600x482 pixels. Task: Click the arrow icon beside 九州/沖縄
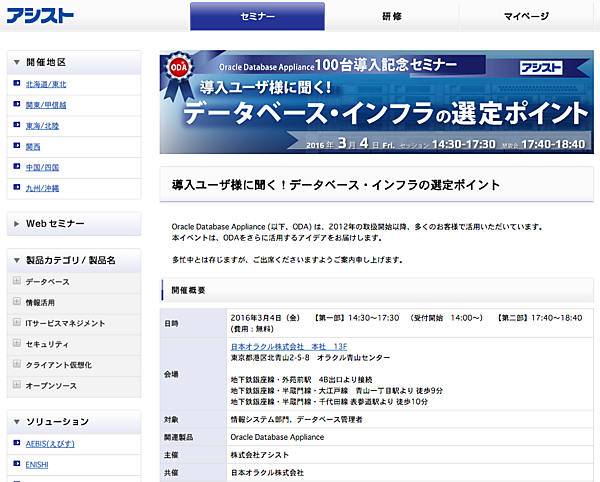[x=16, y=187]
